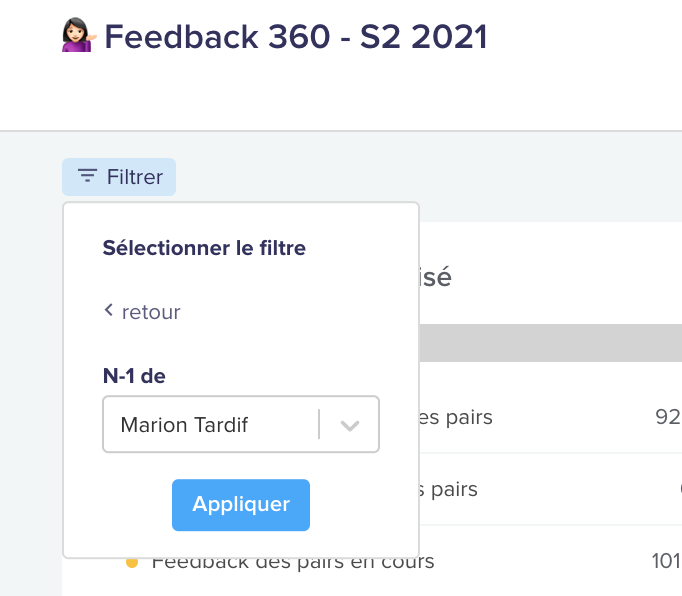Open the N-1 de combo box
This screenshot has height=596, width=682.
241,424
